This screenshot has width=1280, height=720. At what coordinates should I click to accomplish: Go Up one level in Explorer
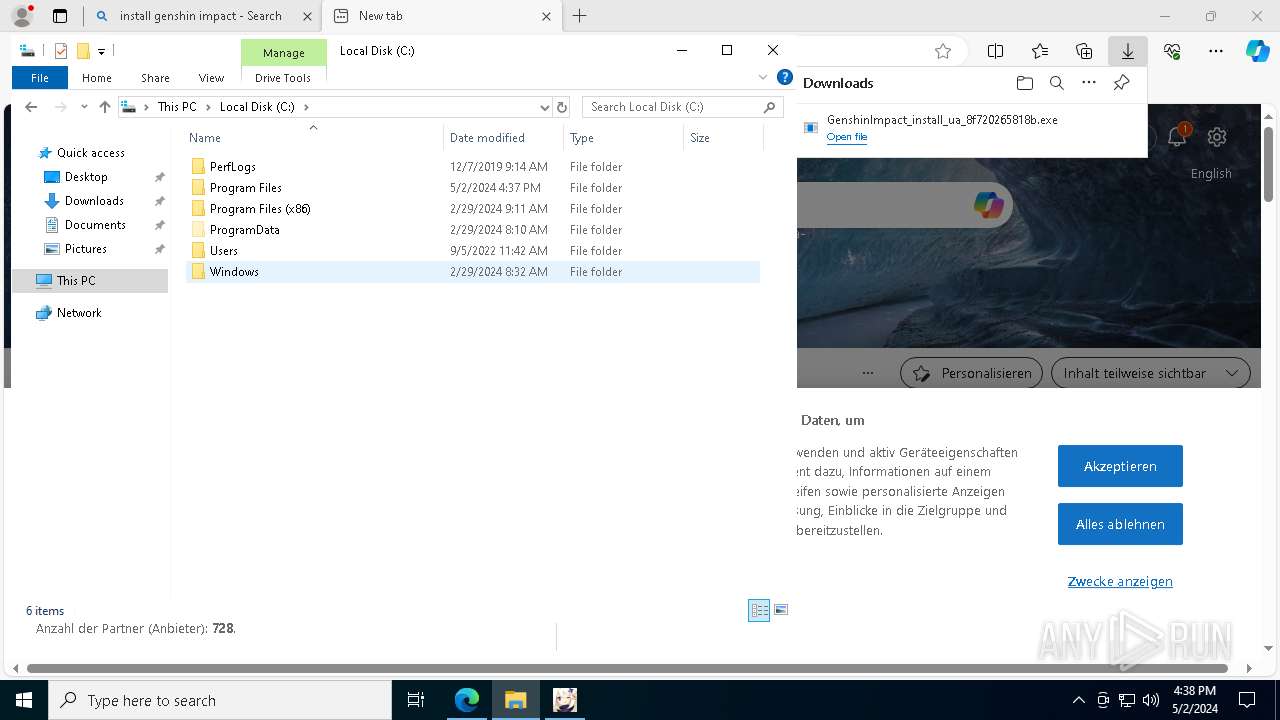pyautogui.click(x=104, y=107)
